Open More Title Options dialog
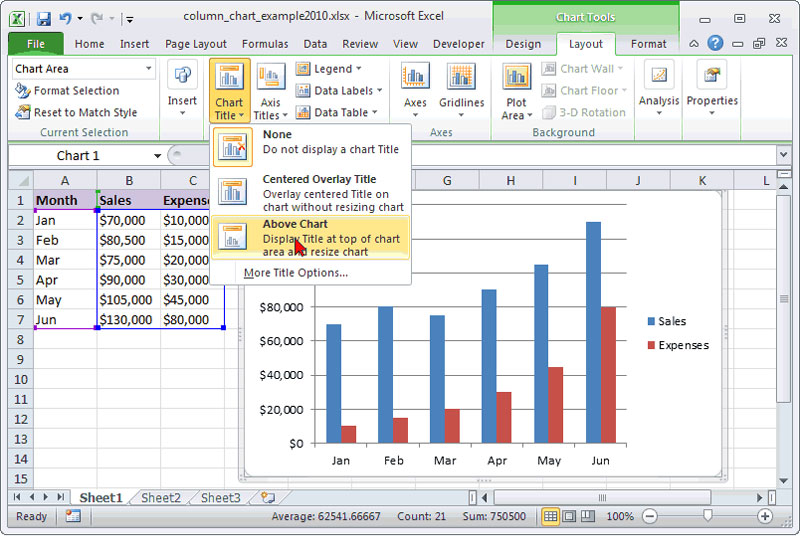 (x=296, y=273)
